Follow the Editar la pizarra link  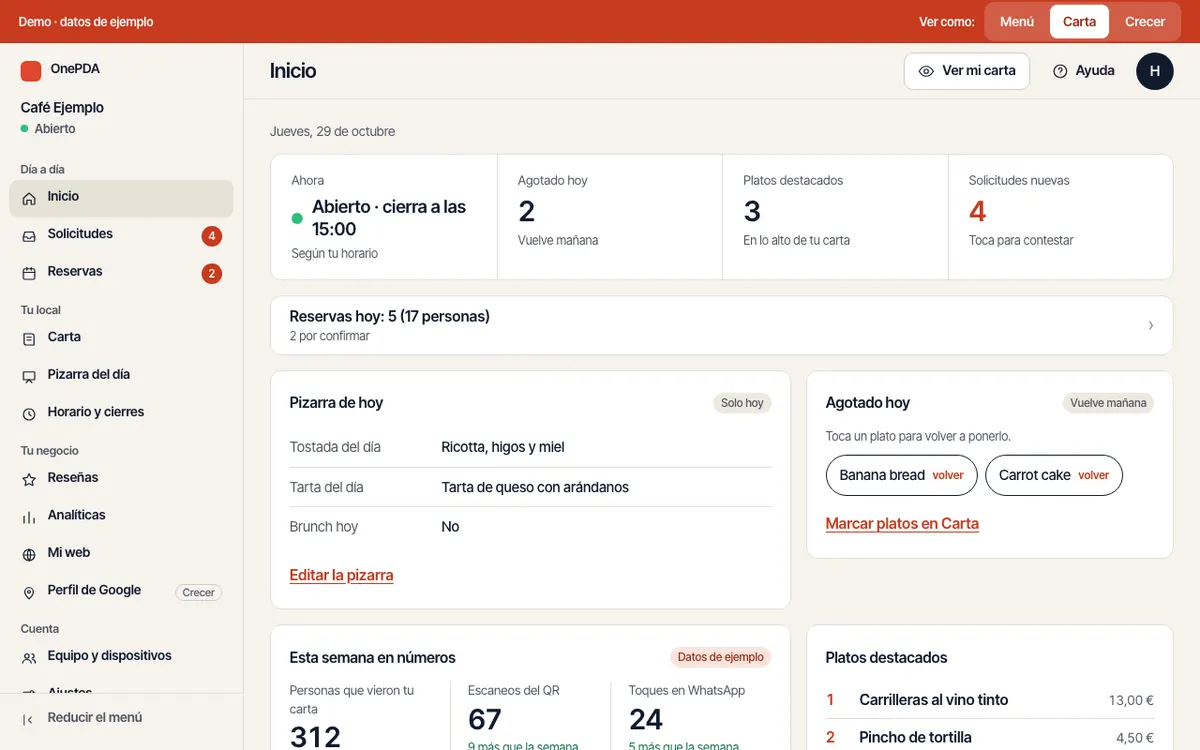pos(341,575)
